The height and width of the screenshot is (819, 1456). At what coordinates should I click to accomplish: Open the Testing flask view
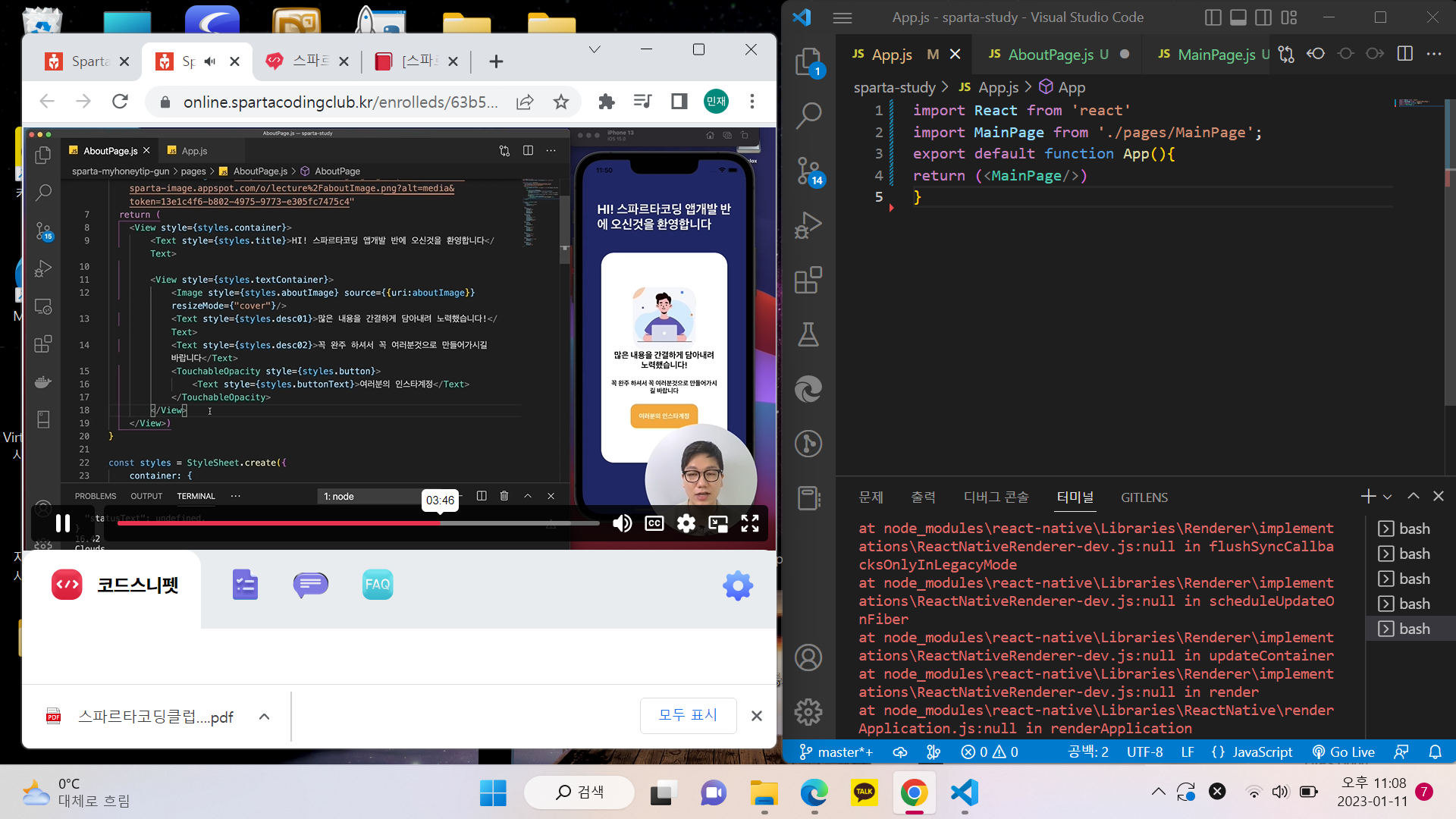point(808,334)
